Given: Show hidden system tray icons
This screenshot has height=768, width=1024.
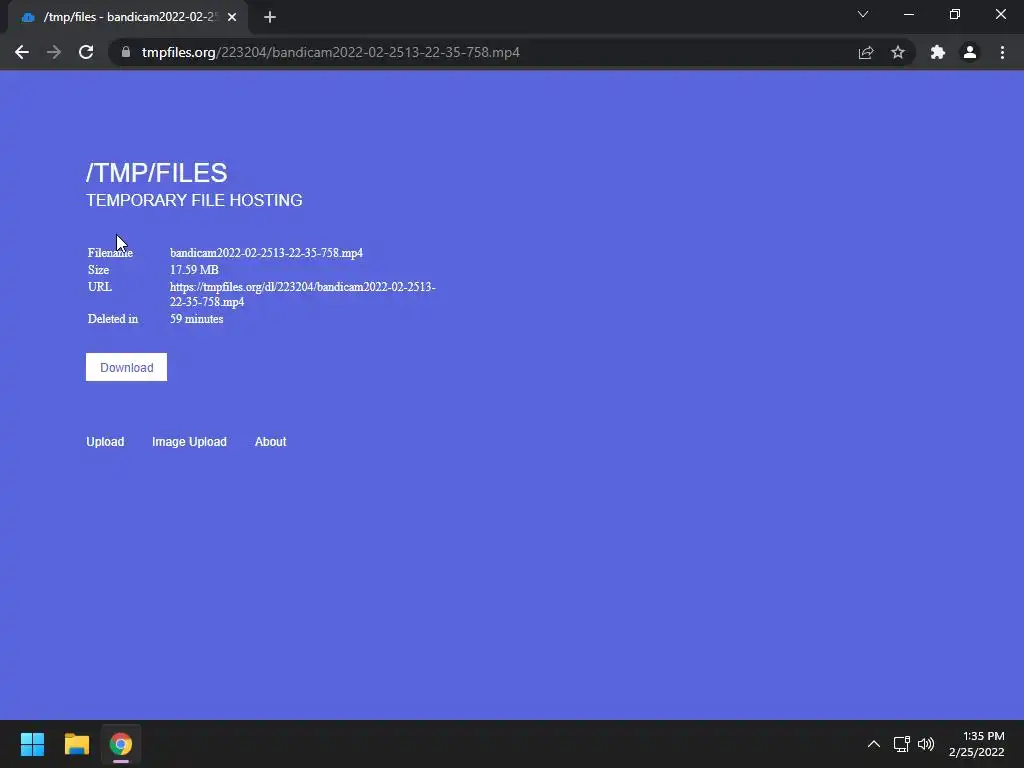Looking at the screenshot, I should point(874,744).
